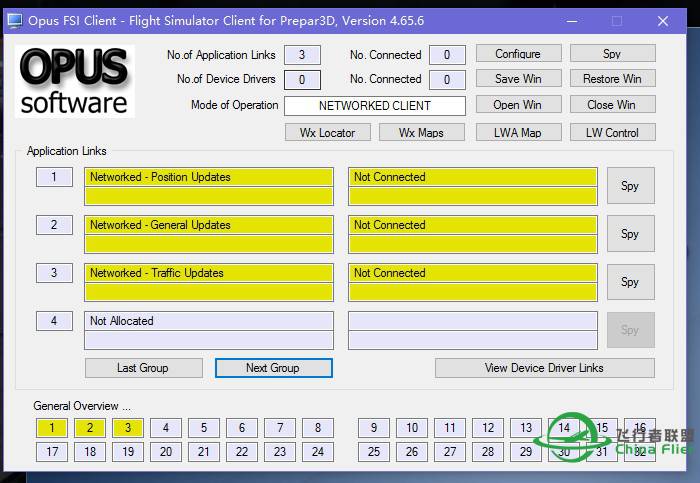The height and width of the screenshot is (483, 700).
Task: Click Not Connected status for link 1
Action: tap(473, 177)
